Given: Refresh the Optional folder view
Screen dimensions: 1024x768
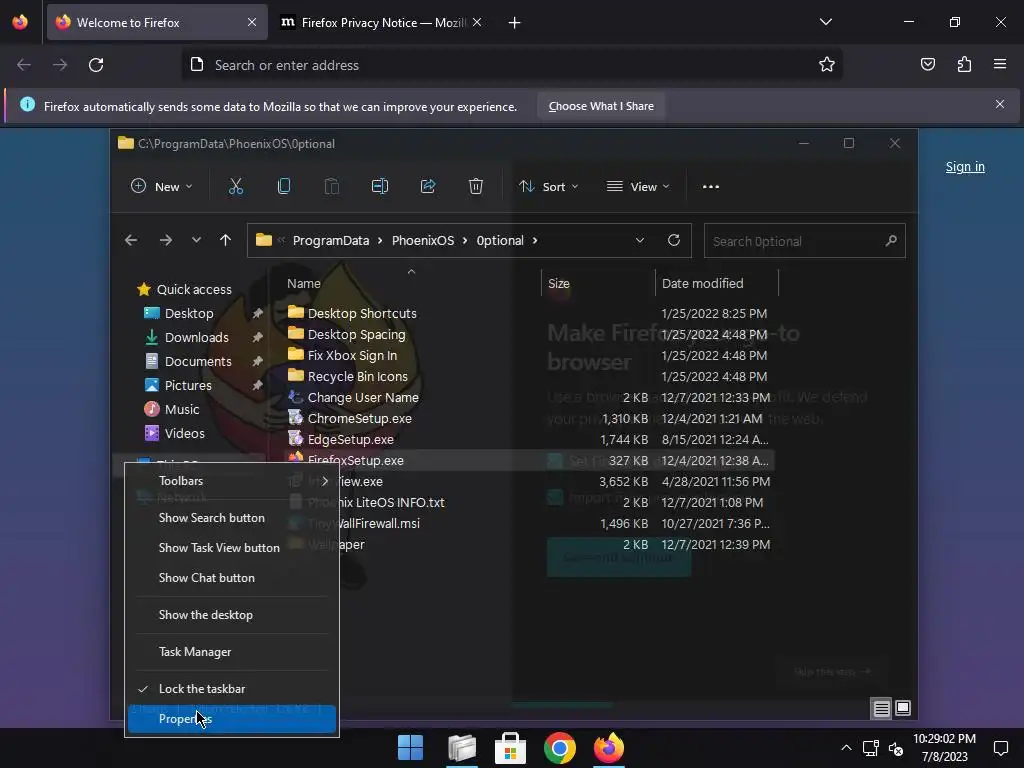Looking at the screenshot, I should coord(674,240).
